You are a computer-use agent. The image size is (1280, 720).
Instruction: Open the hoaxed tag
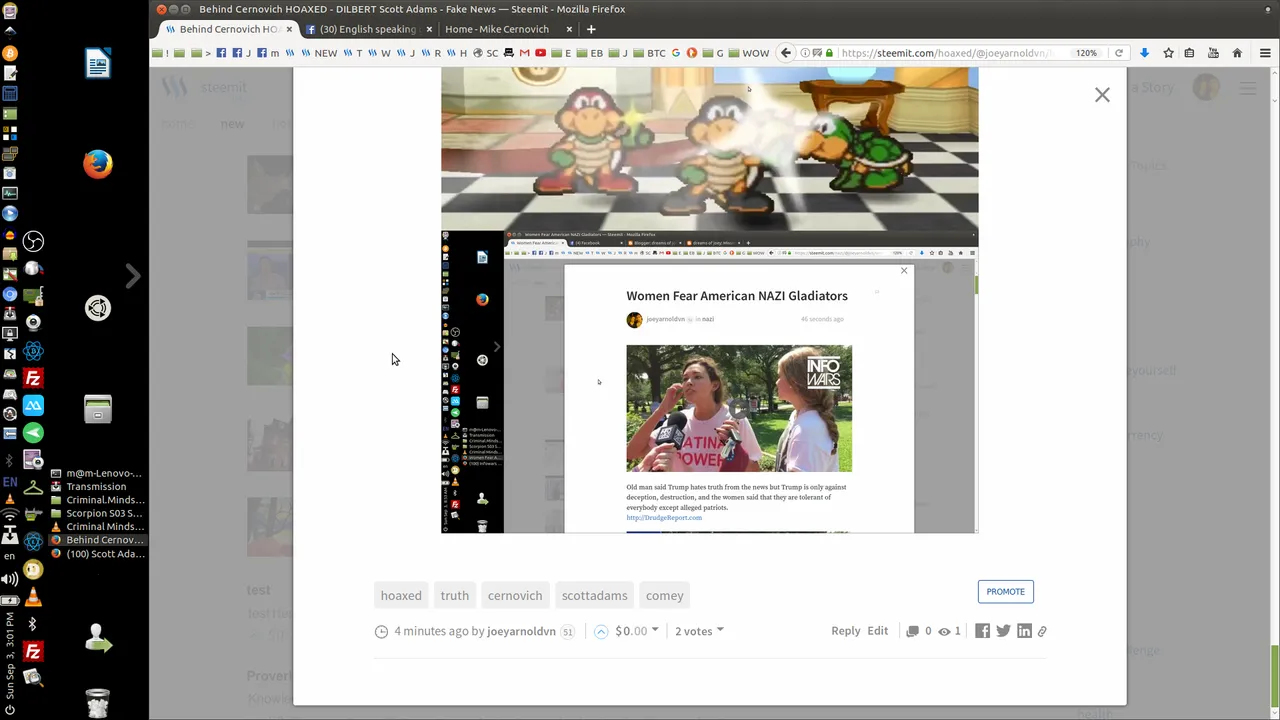coord(401,595)
